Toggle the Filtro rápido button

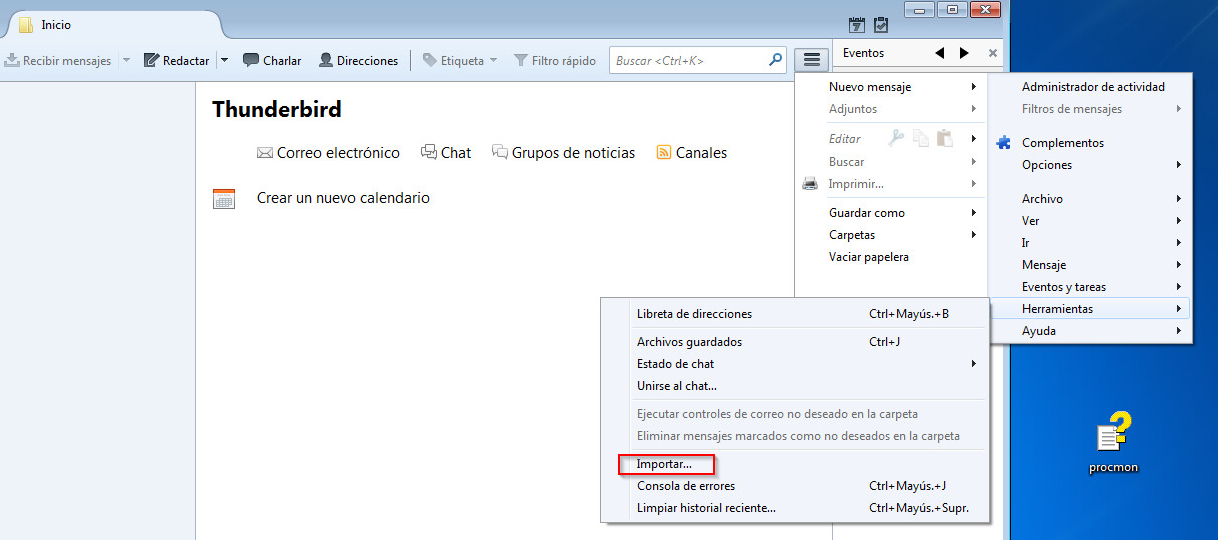(554, 61)
